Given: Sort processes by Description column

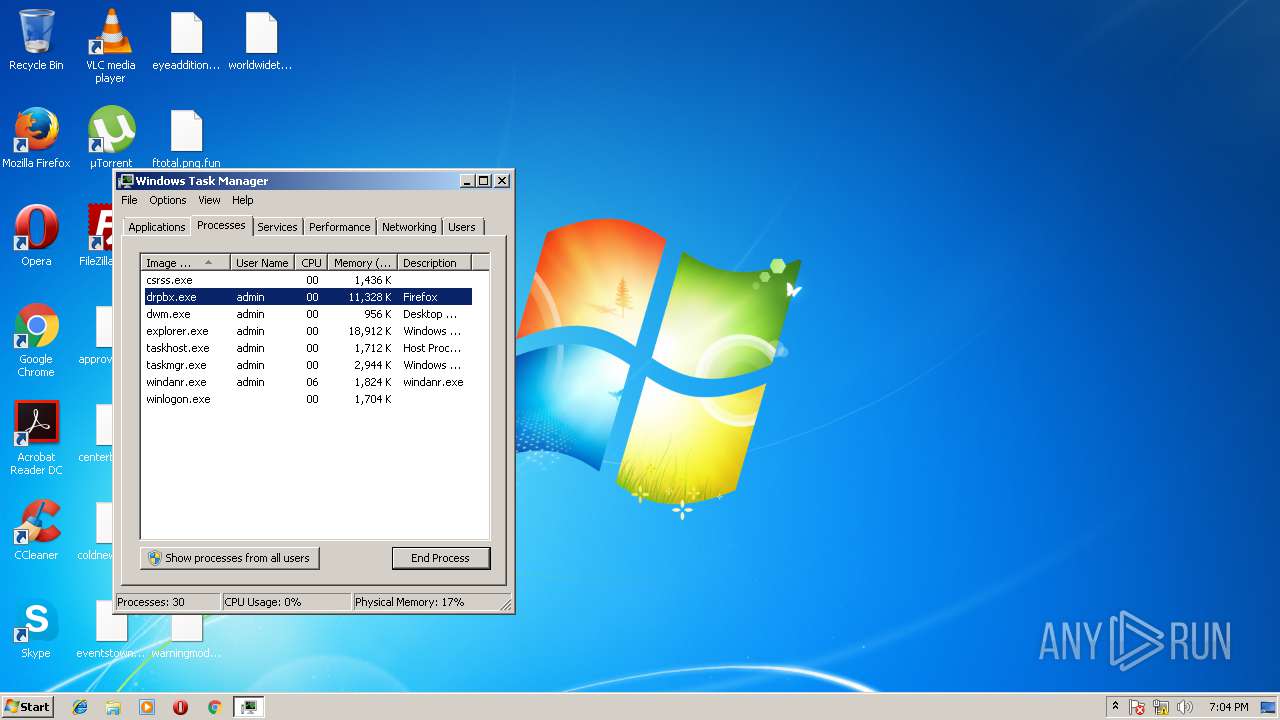Looking at the screenshot, I should coord(434,263).
